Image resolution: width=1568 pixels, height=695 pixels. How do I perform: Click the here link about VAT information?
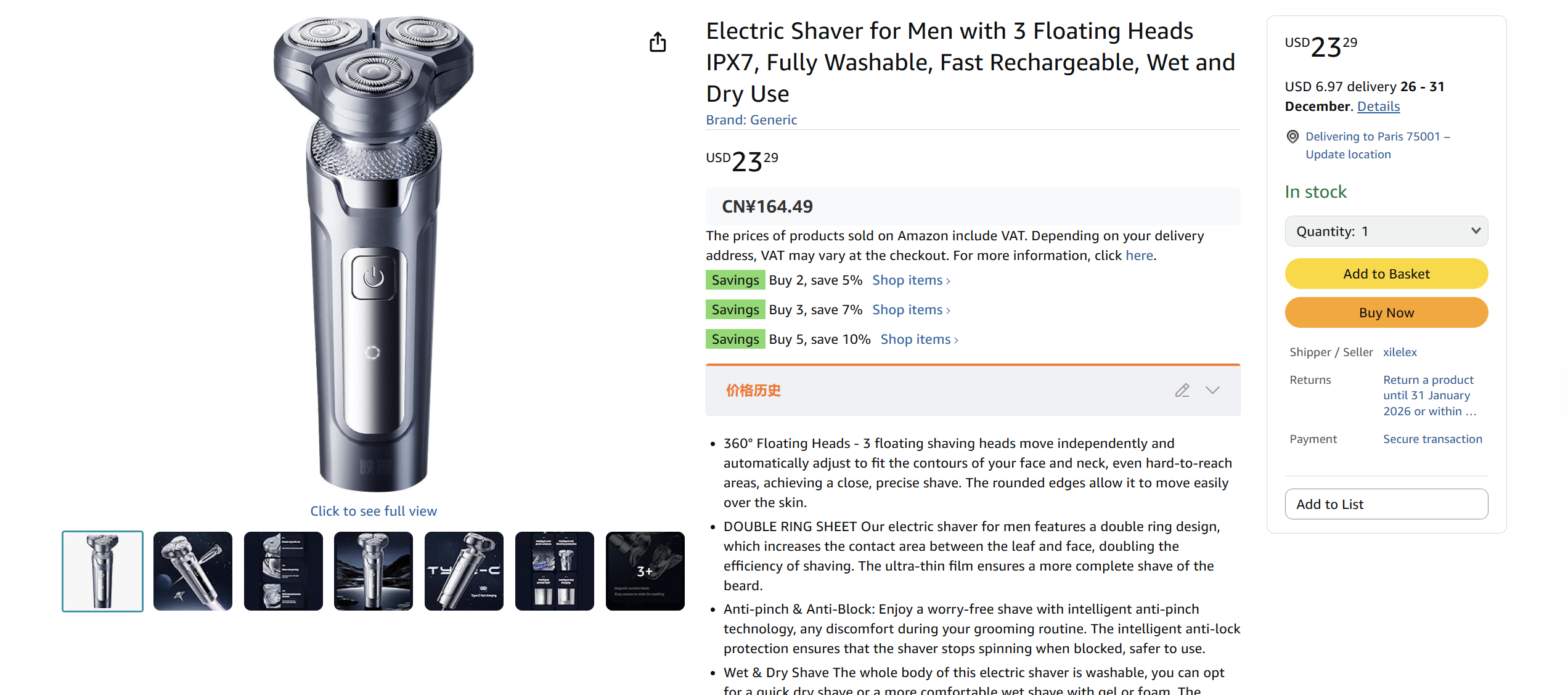[1138, 255]
